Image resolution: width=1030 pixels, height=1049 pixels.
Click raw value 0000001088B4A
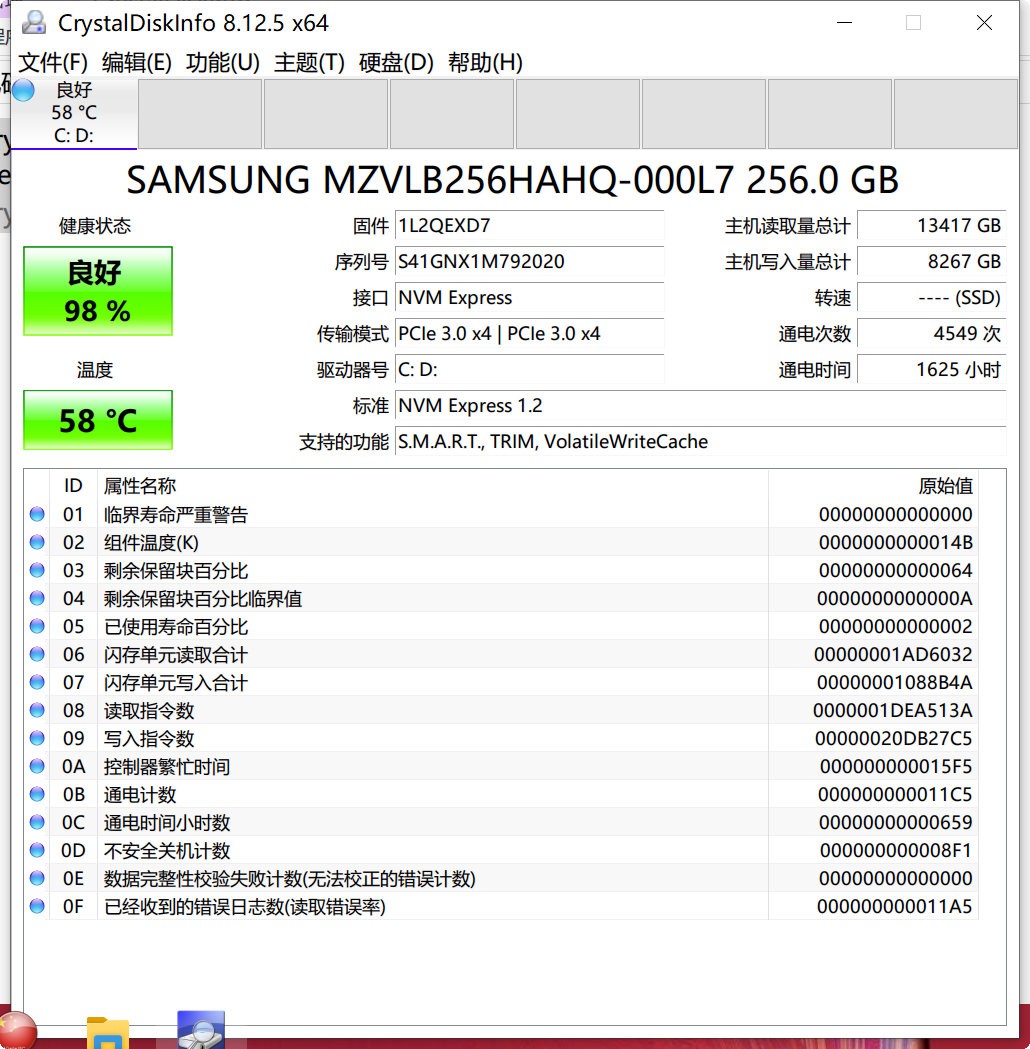tap(894, 682)
